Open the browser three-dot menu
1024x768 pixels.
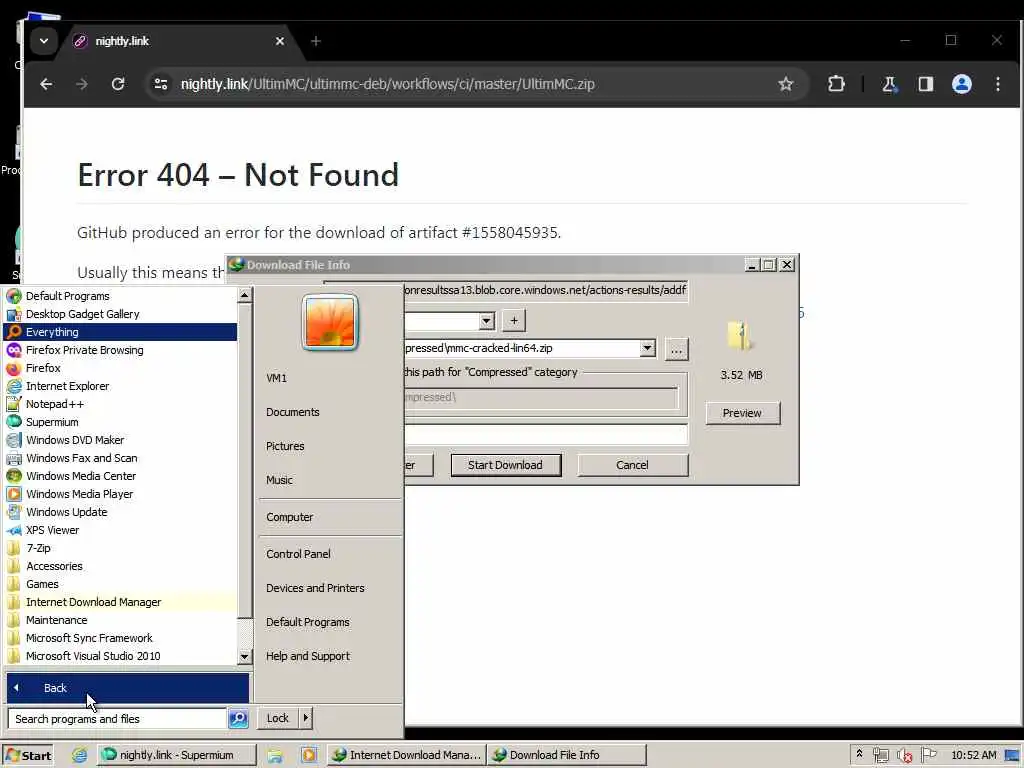click(998, 84)
